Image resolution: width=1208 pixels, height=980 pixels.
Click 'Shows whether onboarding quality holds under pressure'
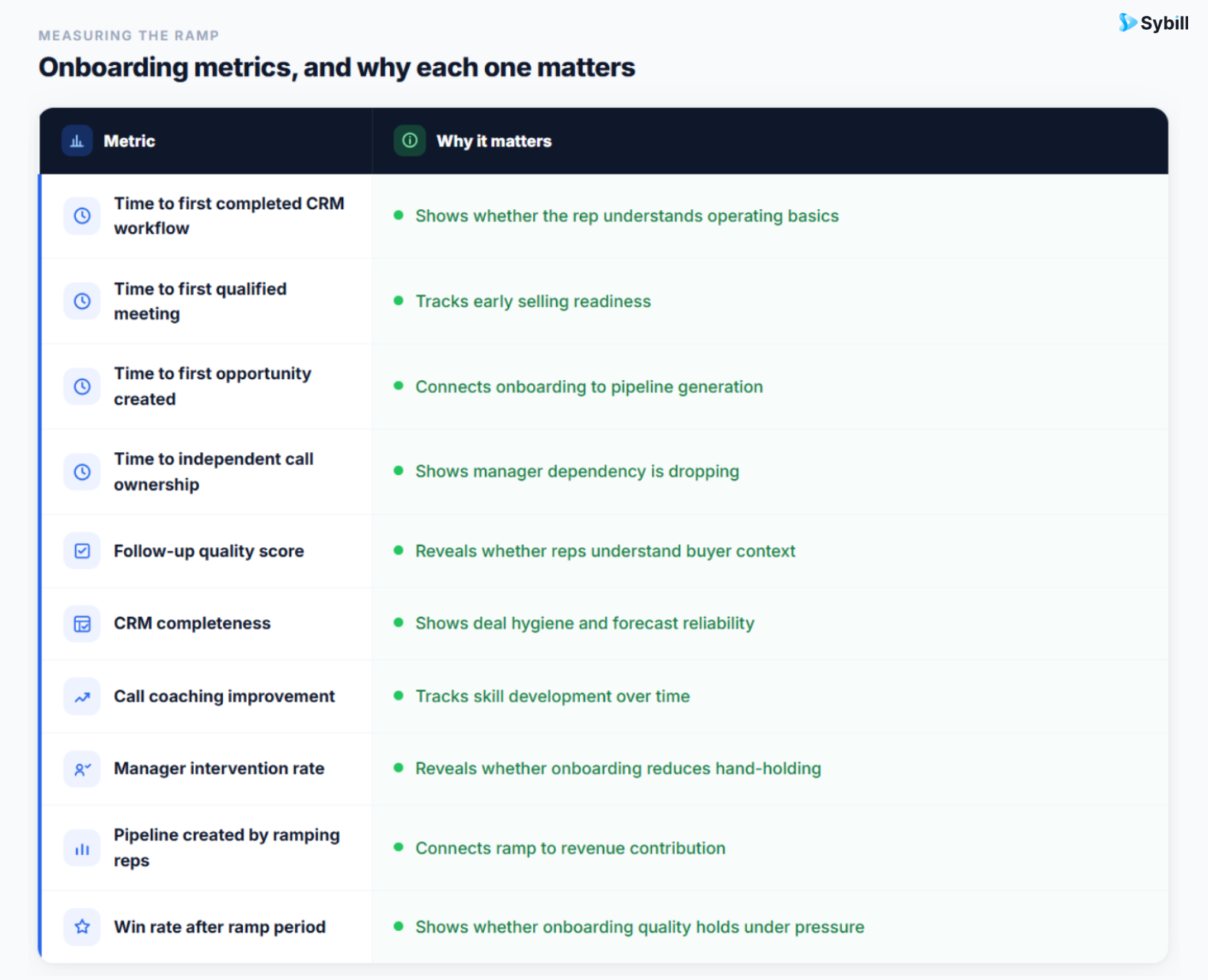point(640,927)
